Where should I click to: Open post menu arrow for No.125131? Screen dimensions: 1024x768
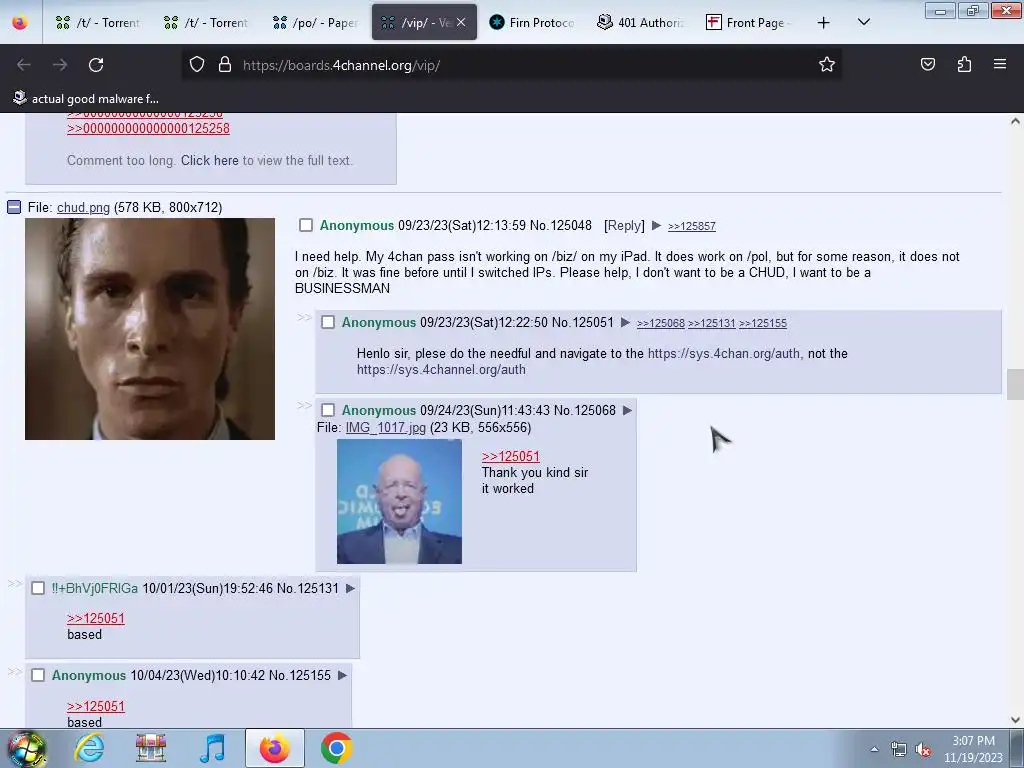click(x=350, y=588)
